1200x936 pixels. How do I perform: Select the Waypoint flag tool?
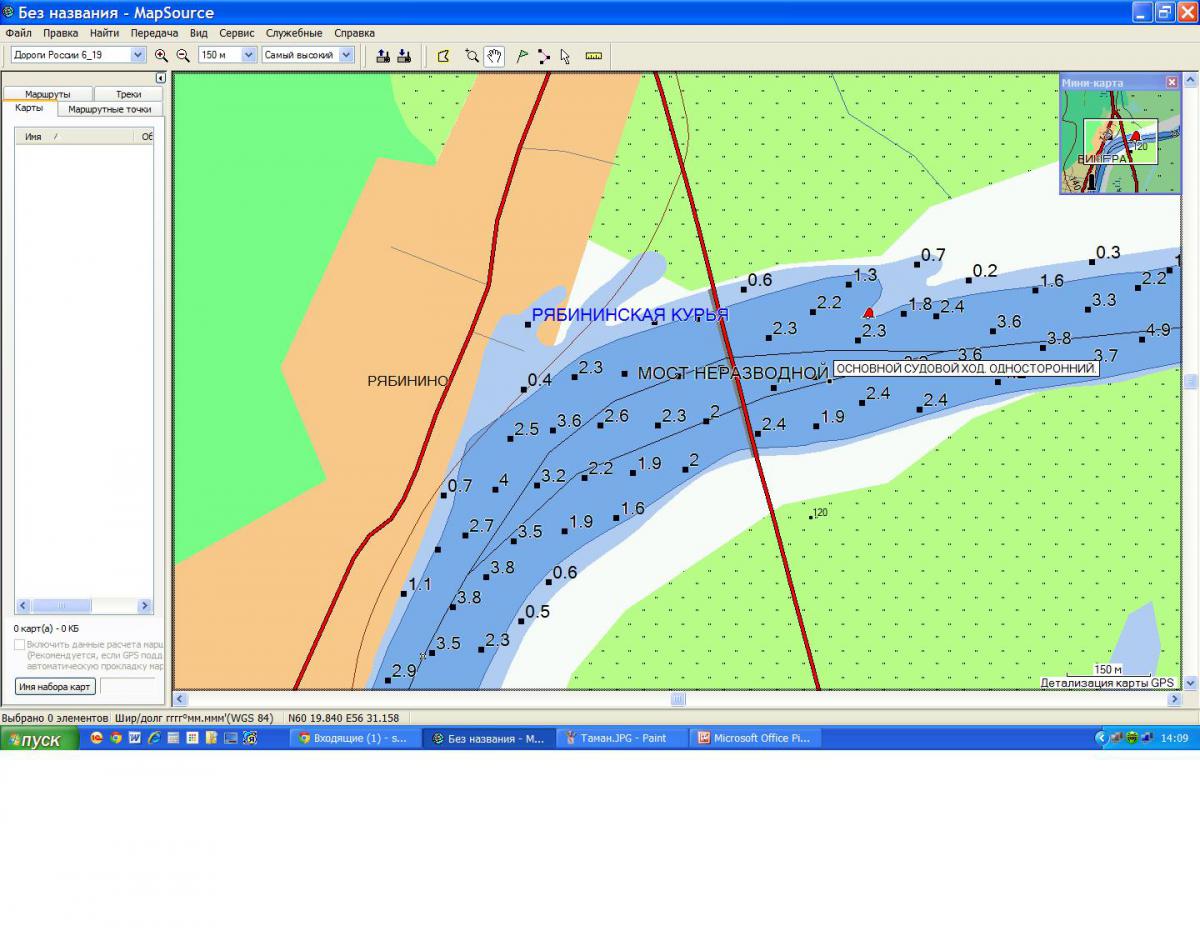click(x=521, y=56)
